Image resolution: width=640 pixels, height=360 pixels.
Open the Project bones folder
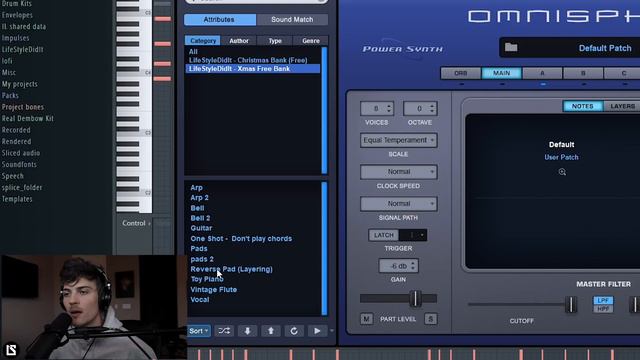[22, 107]
